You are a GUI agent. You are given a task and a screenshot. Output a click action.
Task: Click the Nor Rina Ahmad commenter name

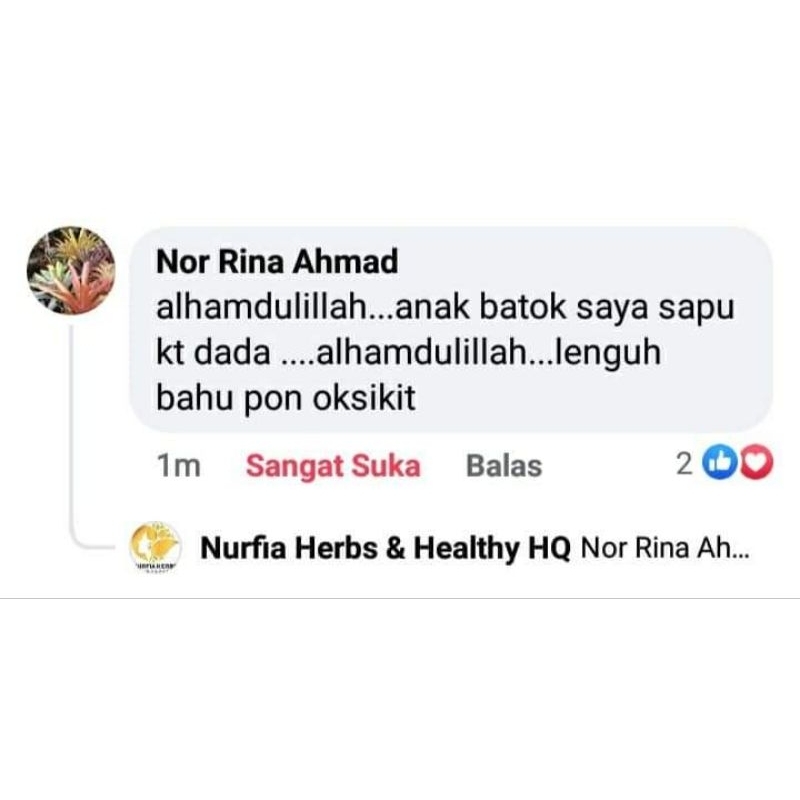point(277,262)
